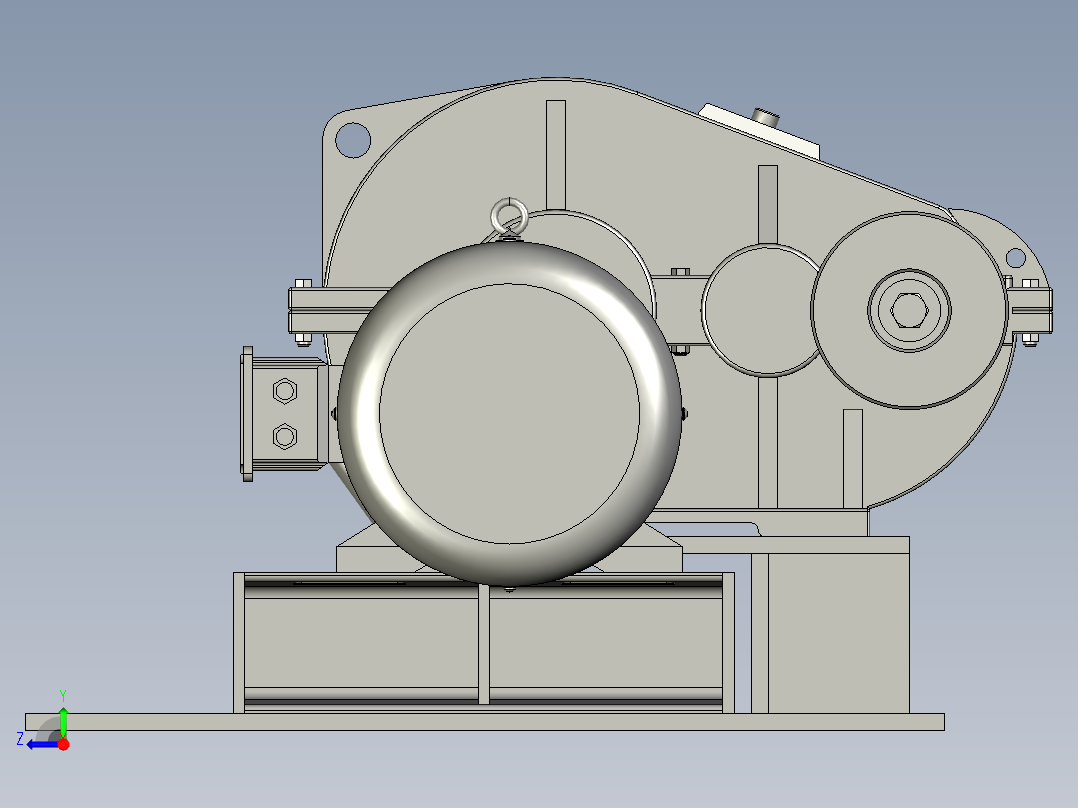The height and width of the screenshot is (808, 1078).
Task: Select the green Y axis arrow
Action: click(64, 715)
